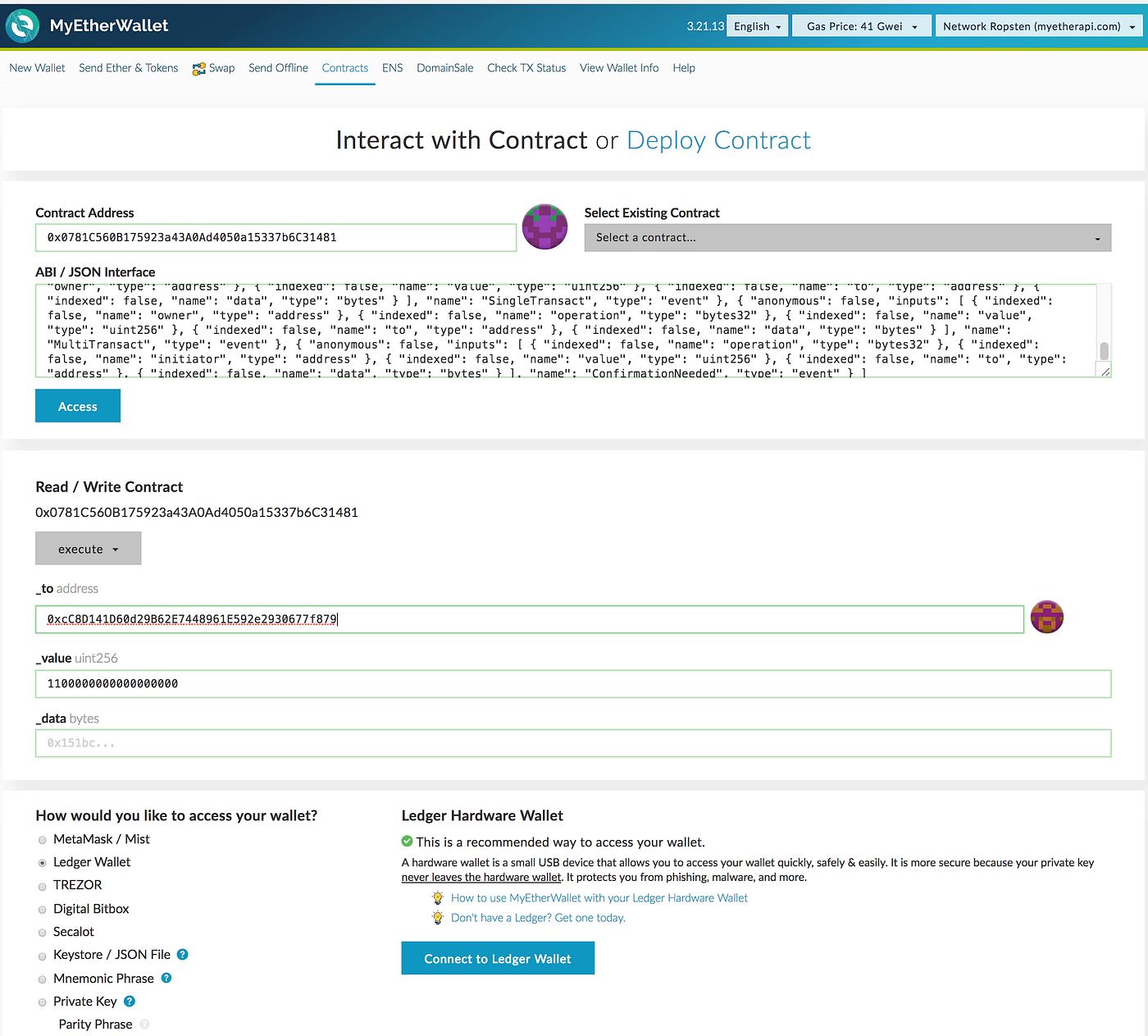Click the ABI textarea resize handle
1148x1036 pixels.
(1105, 372)
